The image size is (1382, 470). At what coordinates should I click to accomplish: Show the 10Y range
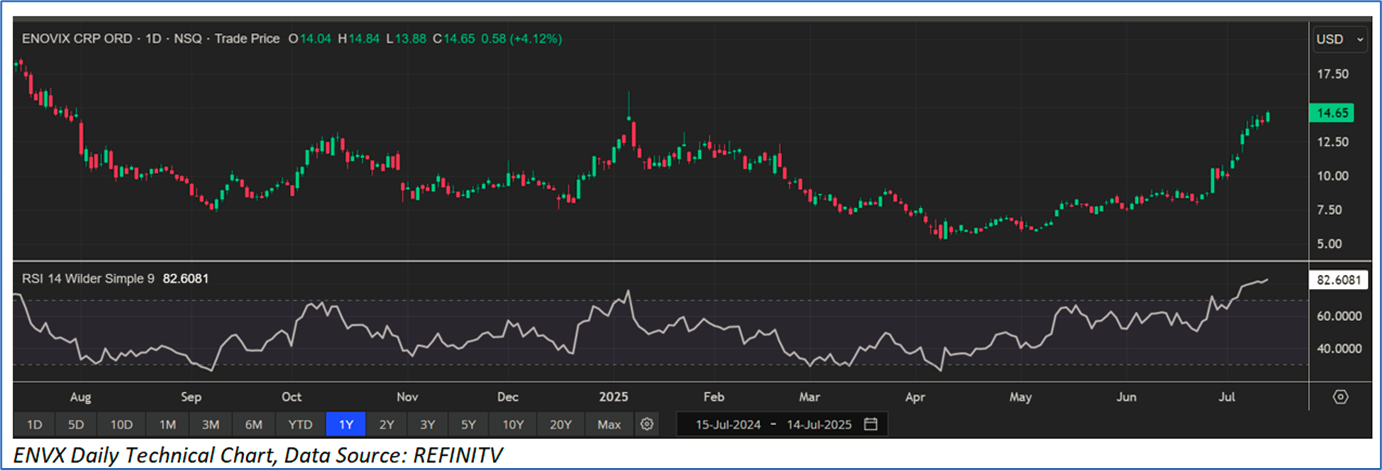(513, 424)
